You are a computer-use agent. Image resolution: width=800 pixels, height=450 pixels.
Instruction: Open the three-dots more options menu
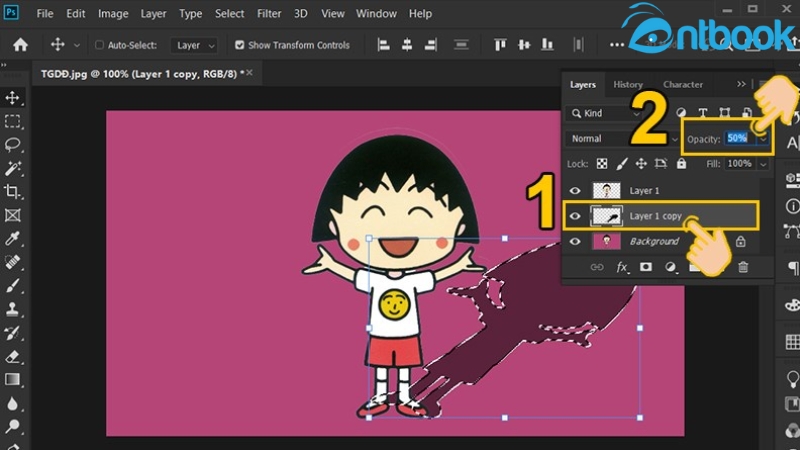click(616, 45)
